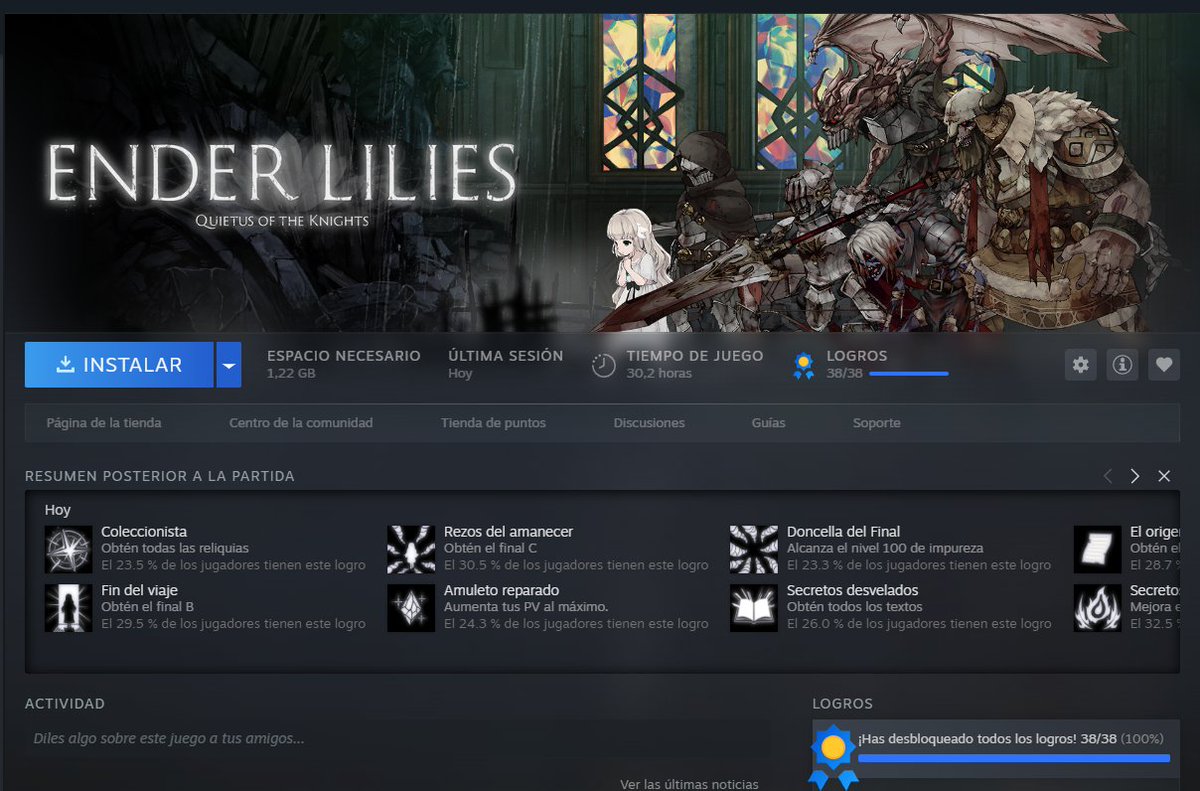Screen dimensions: 1200x791
Task: Click the Doncella del Final title
Action: pyautogui.click(x=843, y=532)
